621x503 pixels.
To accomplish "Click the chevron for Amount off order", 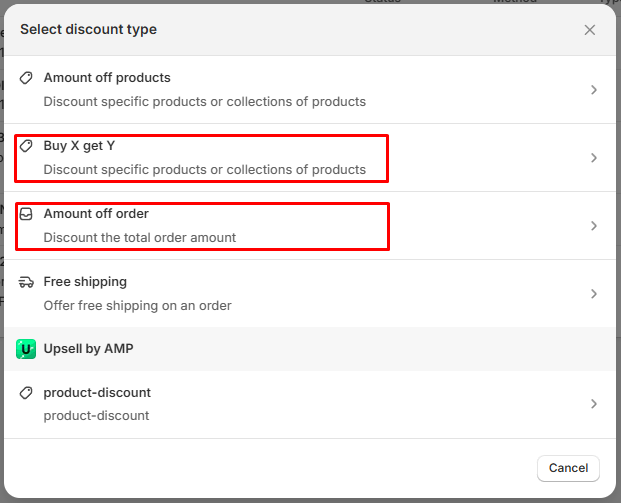I will click(x=593, y=226).
